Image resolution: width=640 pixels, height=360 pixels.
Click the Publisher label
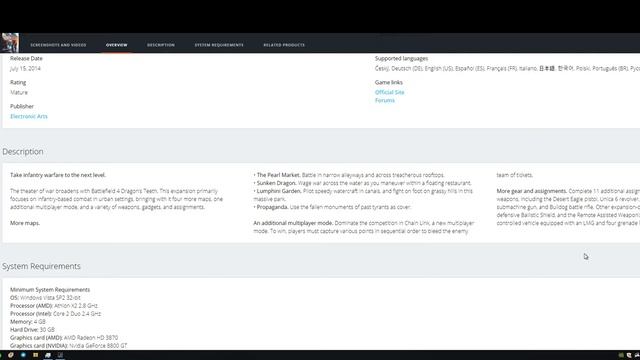(22, 107)
